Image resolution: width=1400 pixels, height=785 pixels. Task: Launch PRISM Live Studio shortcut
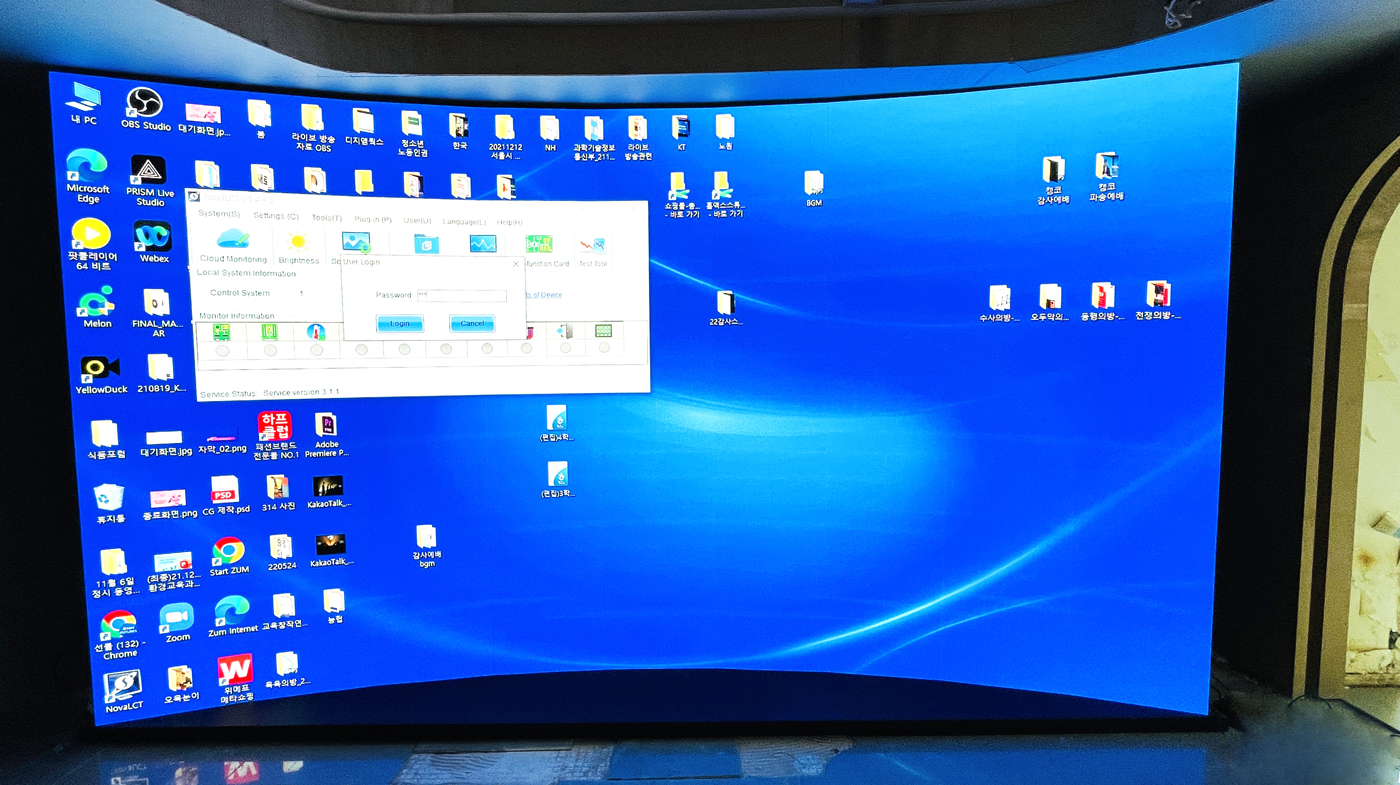(x=149, y=172)
